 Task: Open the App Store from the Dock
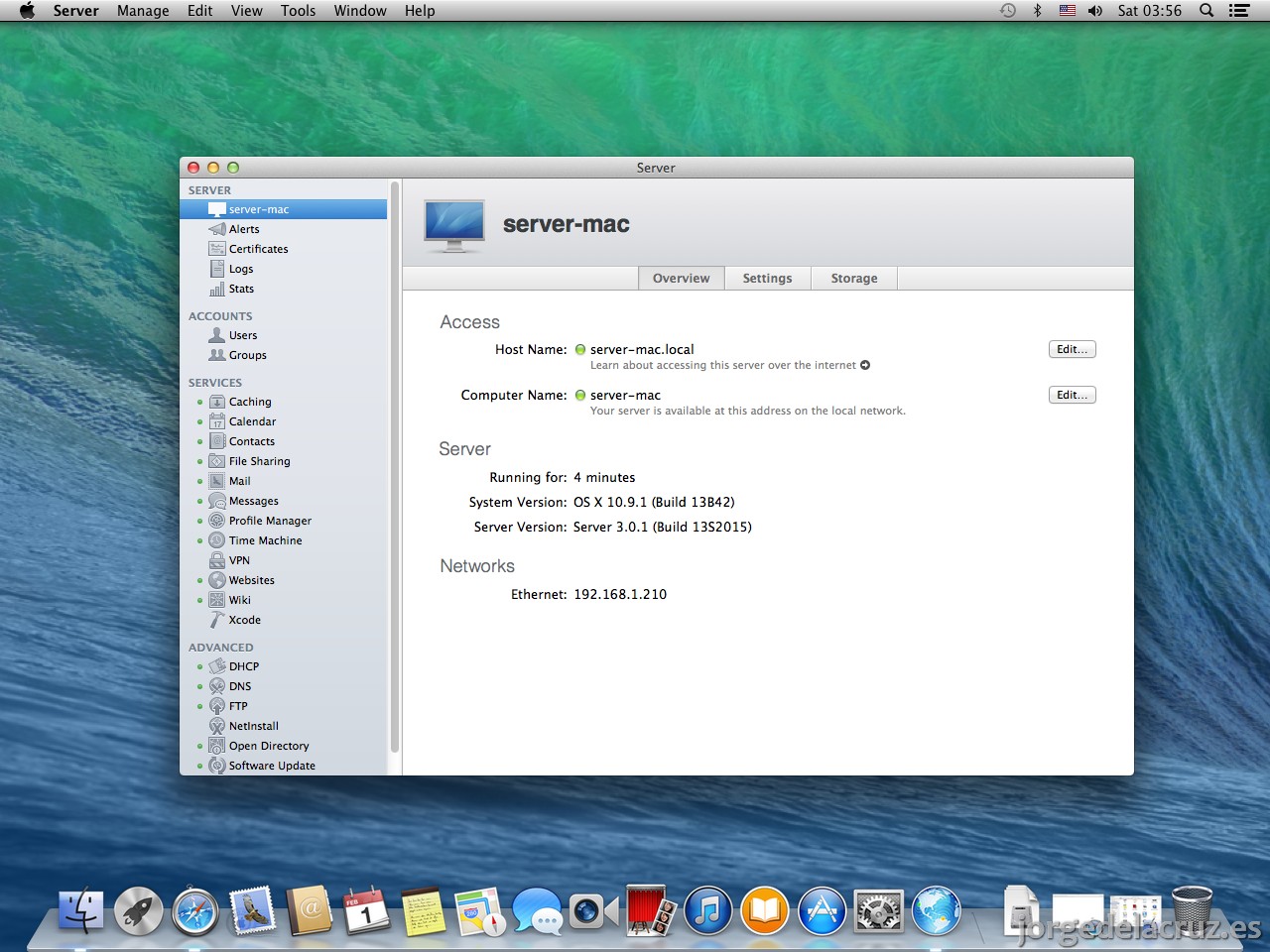point(822,910)
